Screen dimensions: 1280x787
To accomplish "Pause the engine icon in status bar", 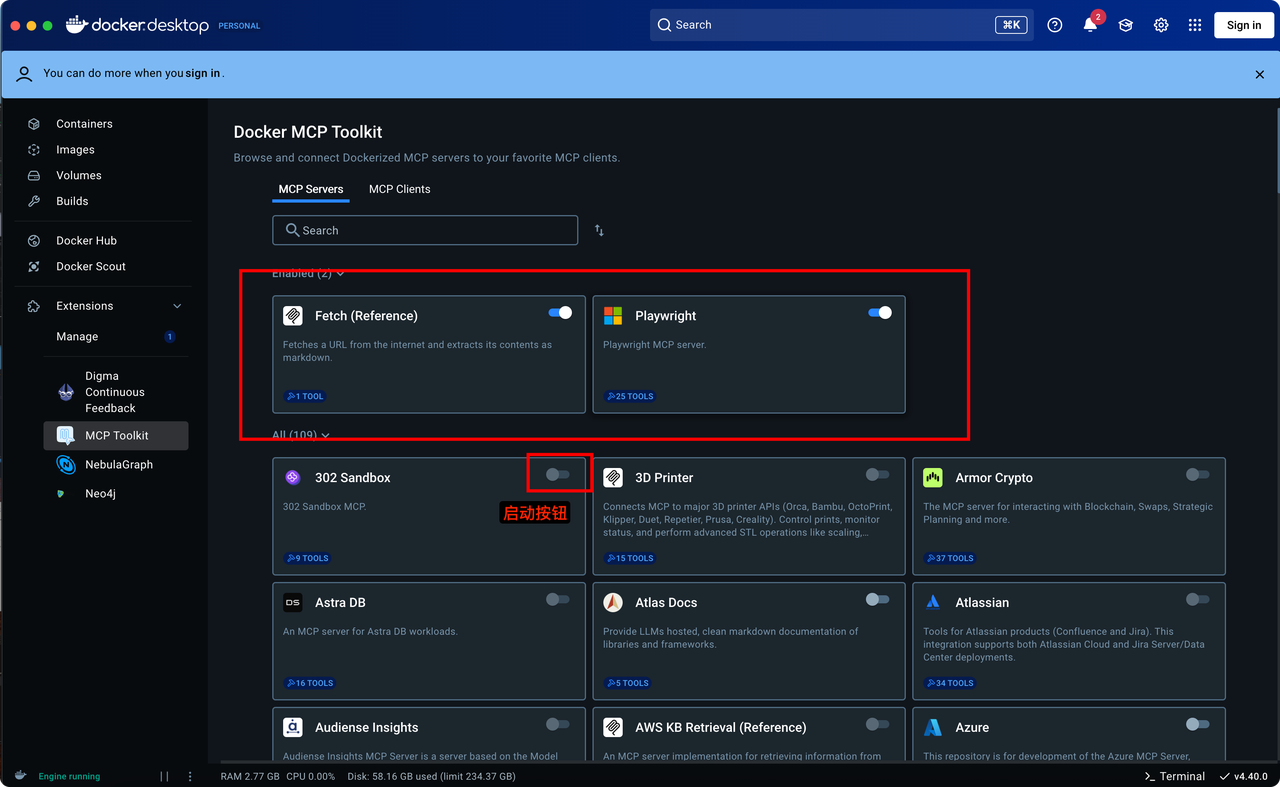I will (164, 776).
